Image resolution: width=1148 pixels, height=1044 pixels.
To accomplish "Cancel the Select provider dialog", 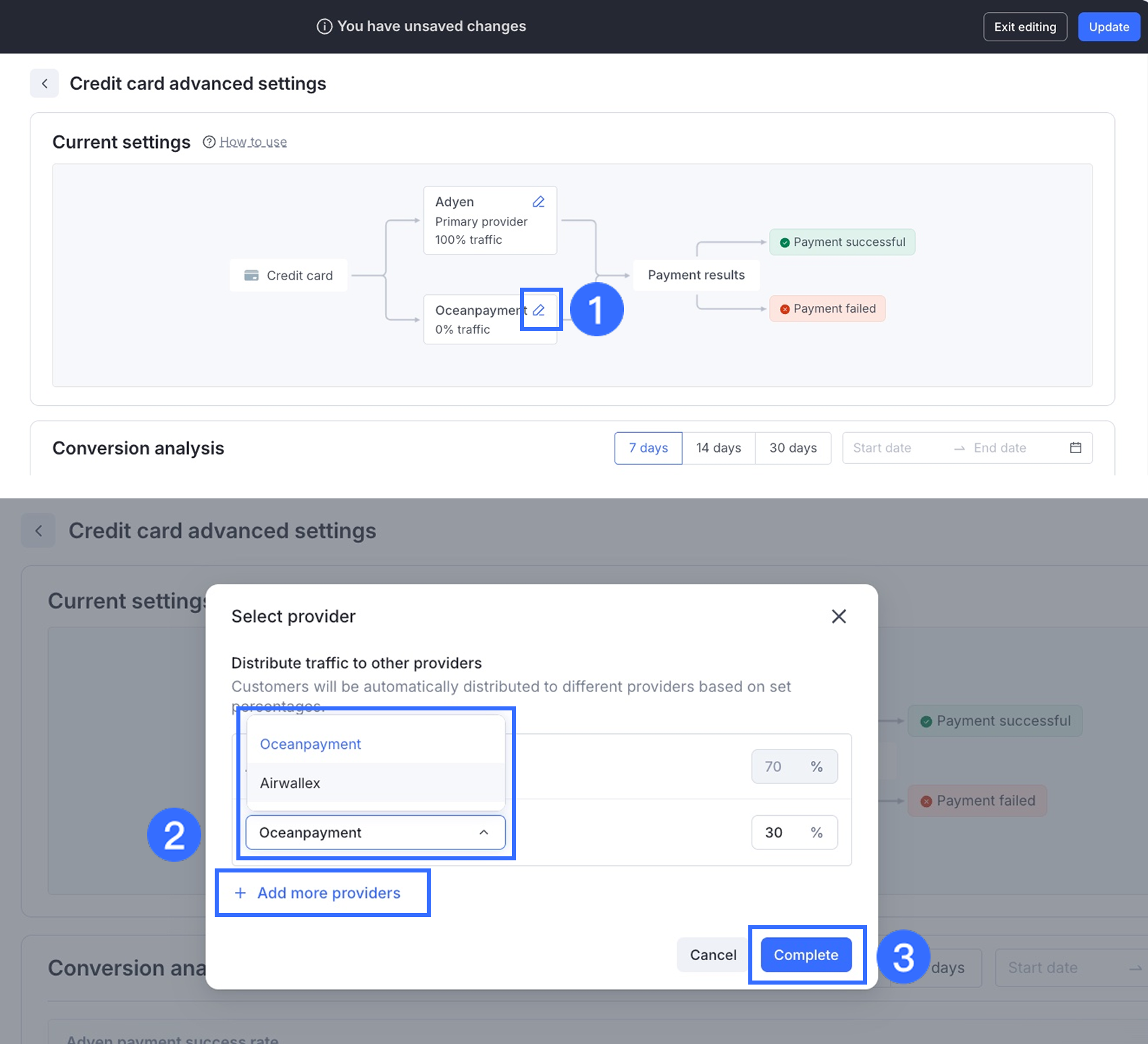I will pyautogui.click(x=712, y=955).
